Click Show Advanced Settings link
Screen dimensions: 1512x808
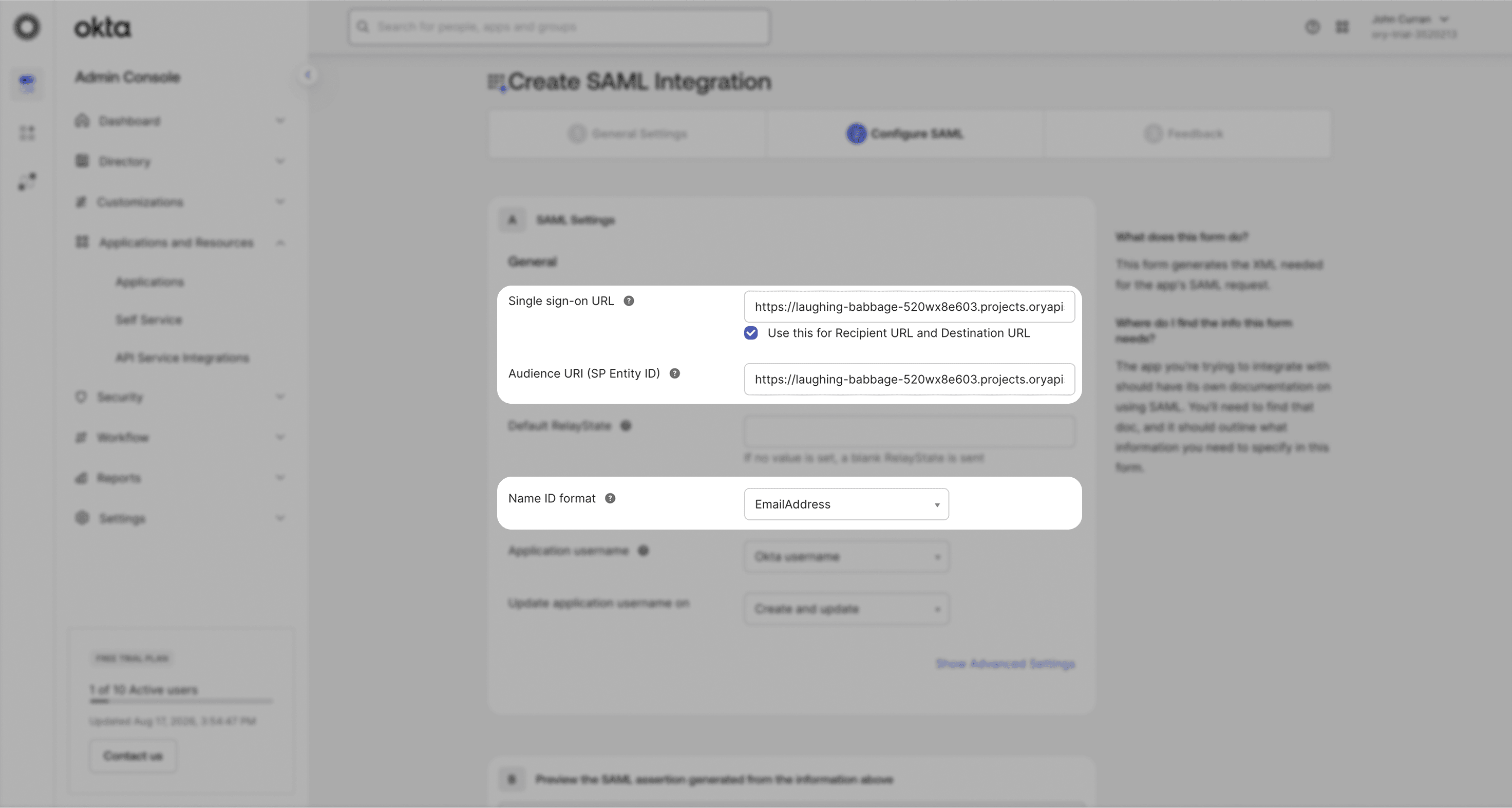point(1005,664)
